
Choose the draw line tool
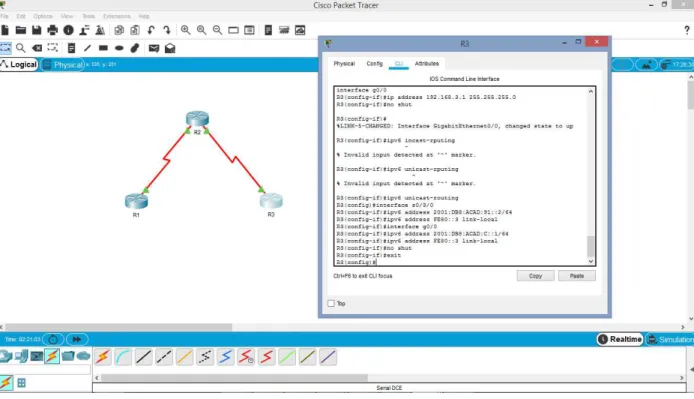(x=87, y=48)
